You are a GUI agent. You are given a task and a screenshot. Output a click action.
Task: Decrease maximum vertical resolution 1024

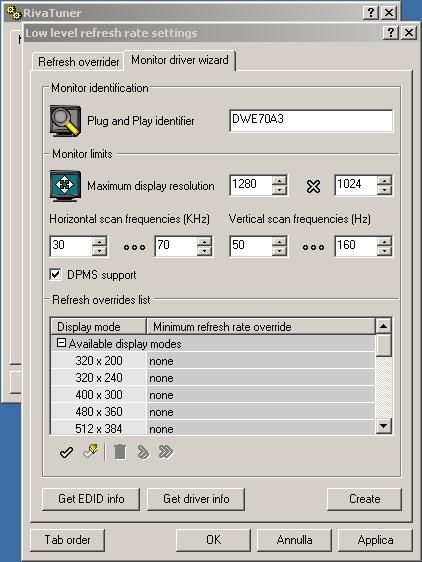(x=384, y=190)
